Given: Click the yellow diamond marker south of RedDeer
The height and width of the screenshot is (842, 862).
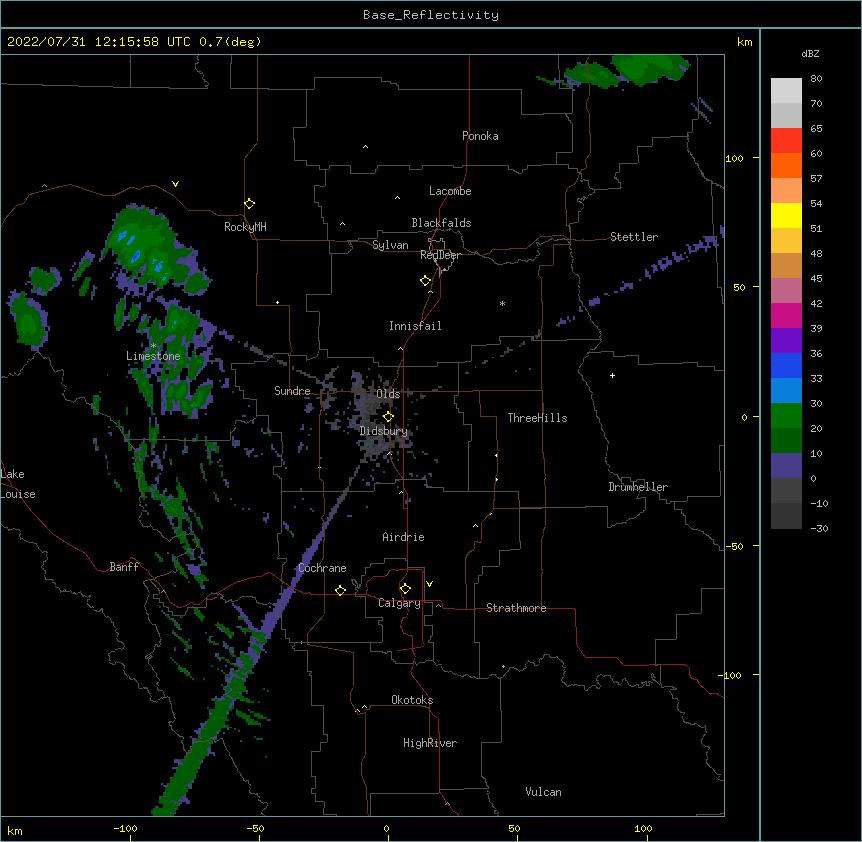Looking at the screenshot, I should pyautogui.click(x=425, y=281).
